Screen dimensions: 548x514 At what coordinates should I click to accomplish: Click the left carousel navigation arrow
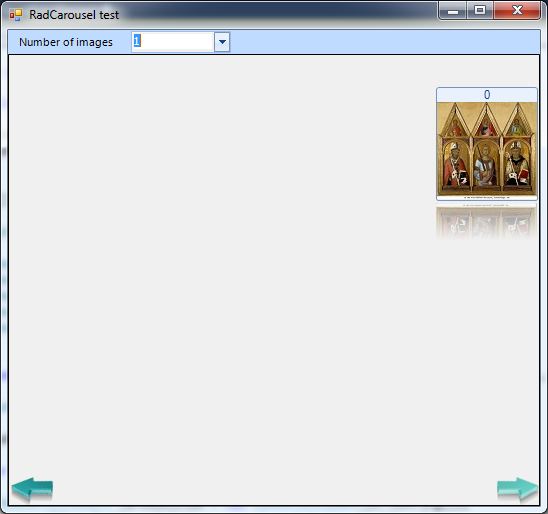coord(32,490)
